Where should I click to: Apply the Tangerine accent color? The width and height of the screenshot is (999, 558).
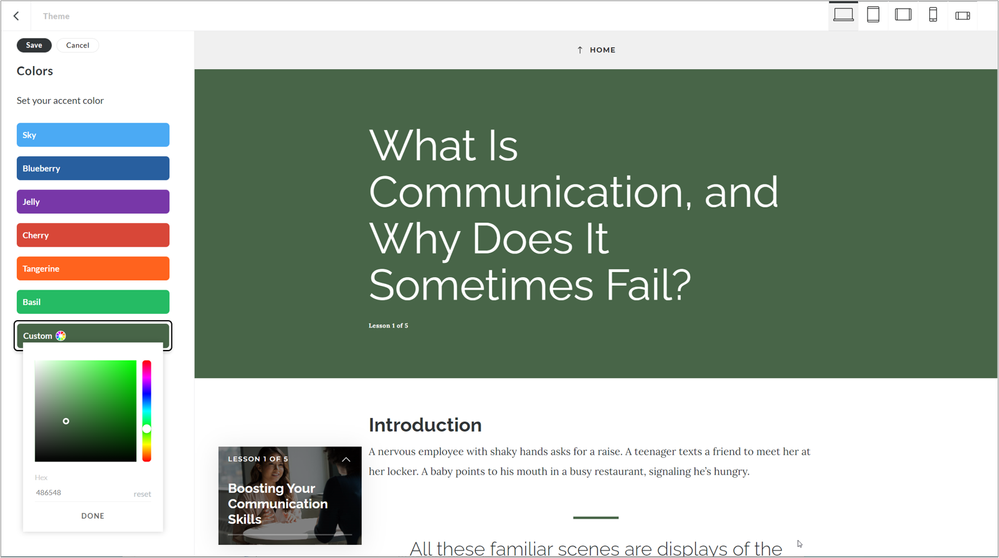(93, 269)
